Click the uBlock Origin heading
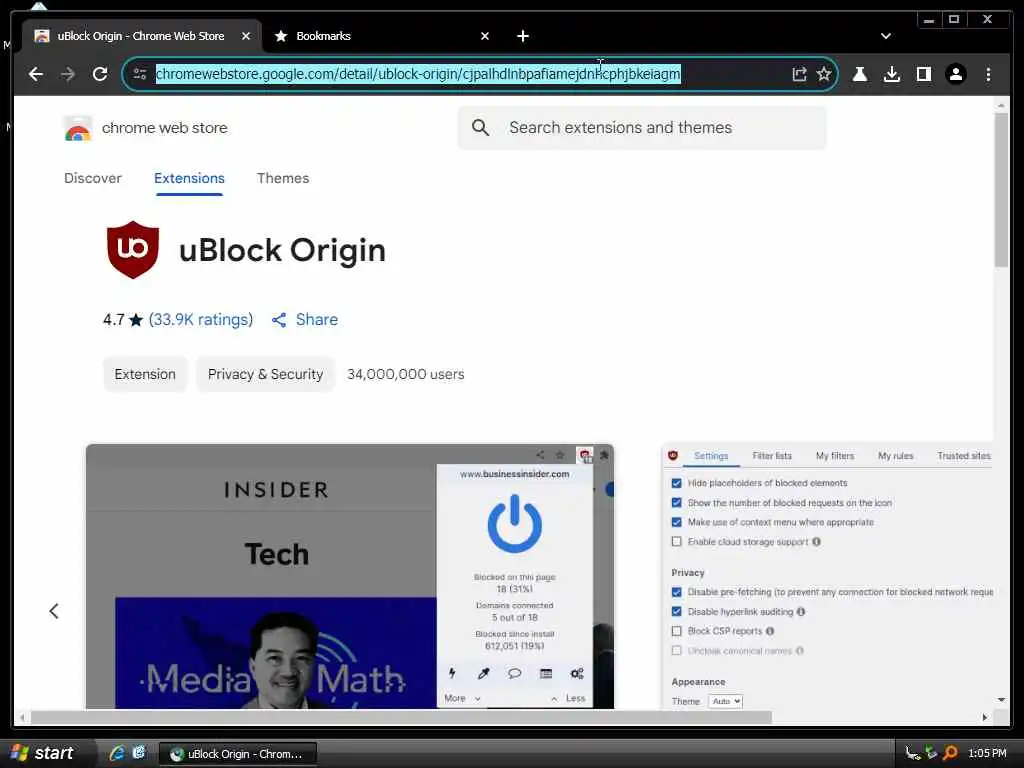Screen dimensions: 1024x768 click(282, 250)
